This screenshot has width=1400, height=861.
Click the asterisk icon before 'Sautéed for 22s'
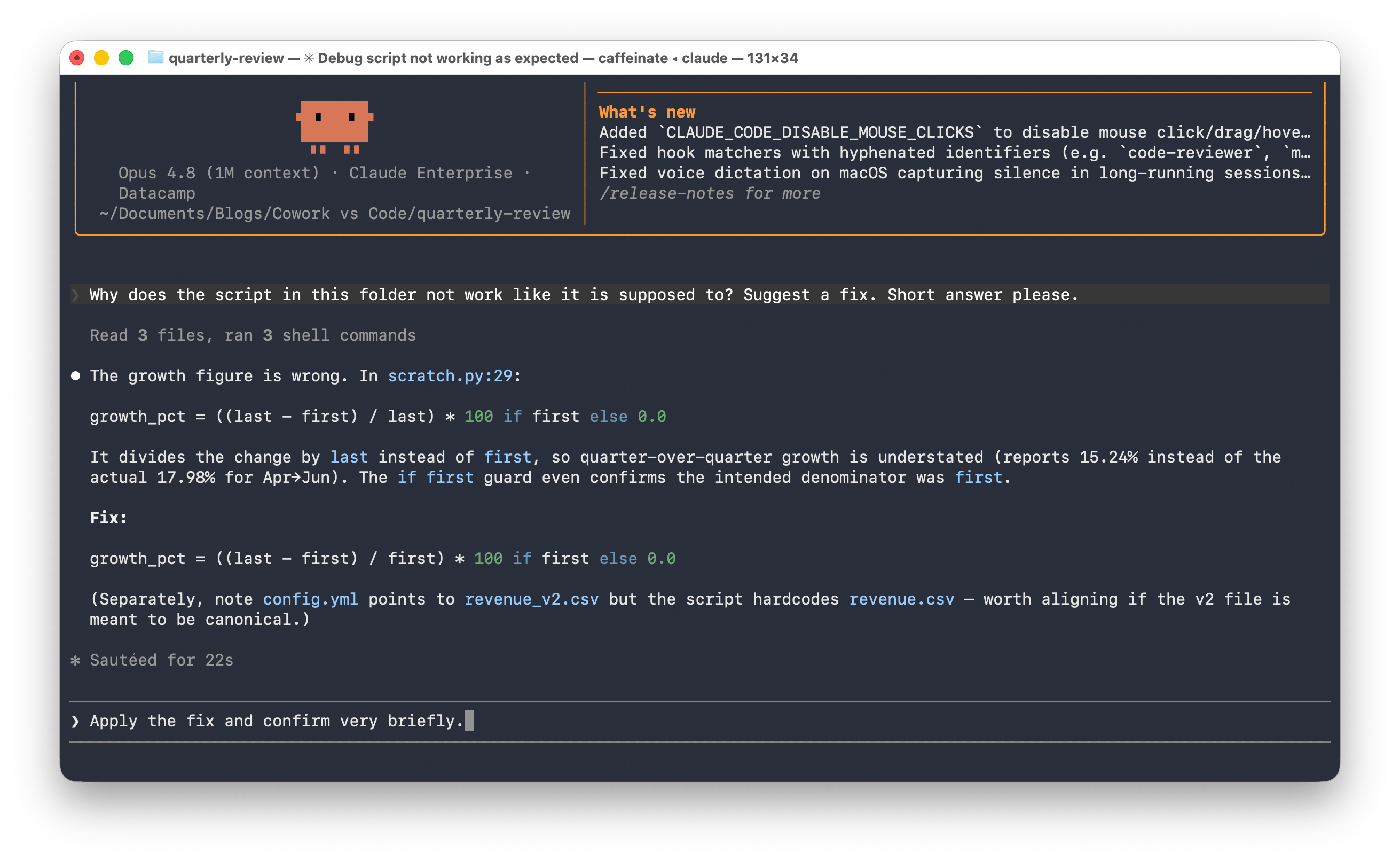point(75,660)
